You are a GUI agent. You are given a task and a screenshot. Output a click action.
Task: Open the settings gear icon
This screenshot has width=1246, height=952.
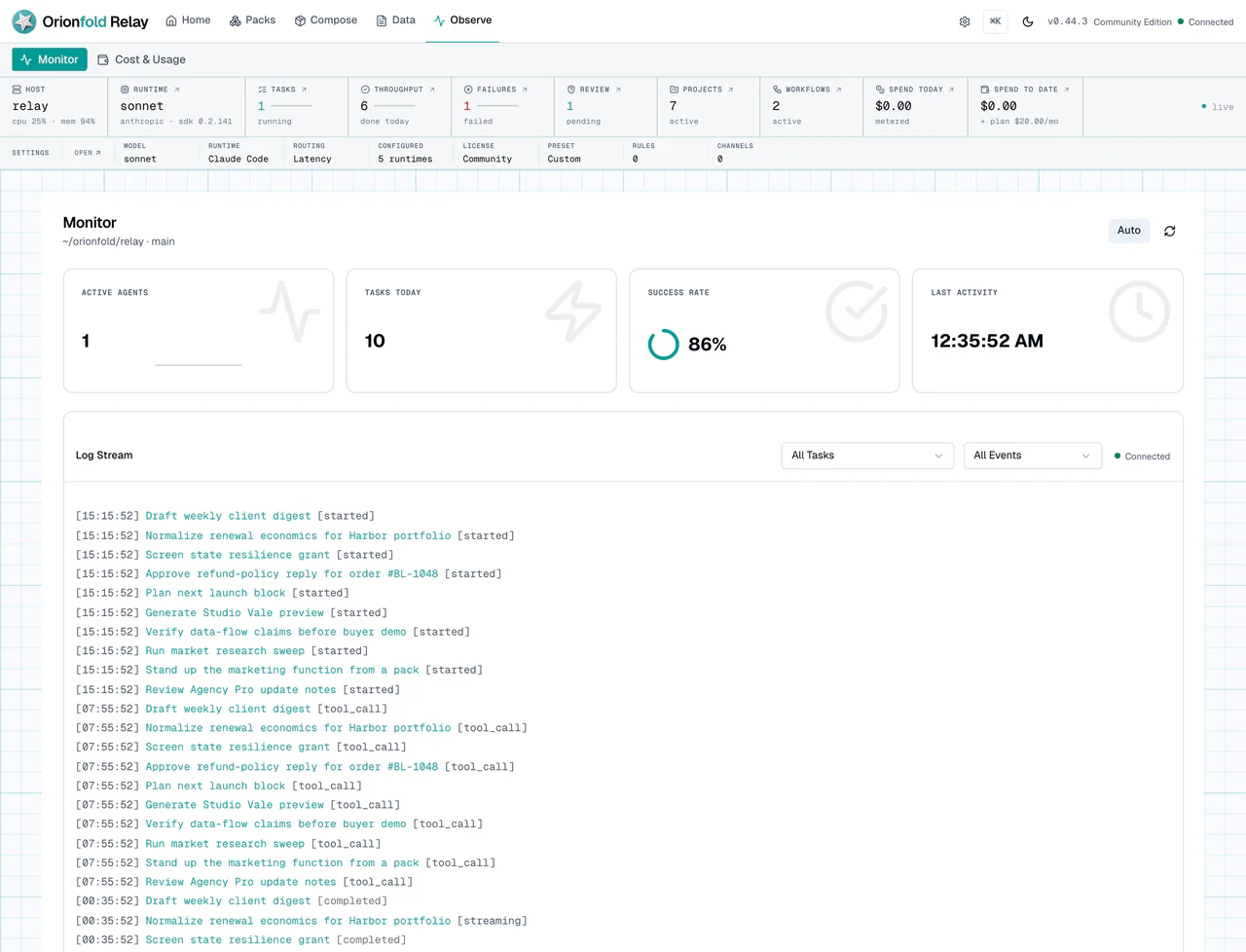(x=965, y=21)
